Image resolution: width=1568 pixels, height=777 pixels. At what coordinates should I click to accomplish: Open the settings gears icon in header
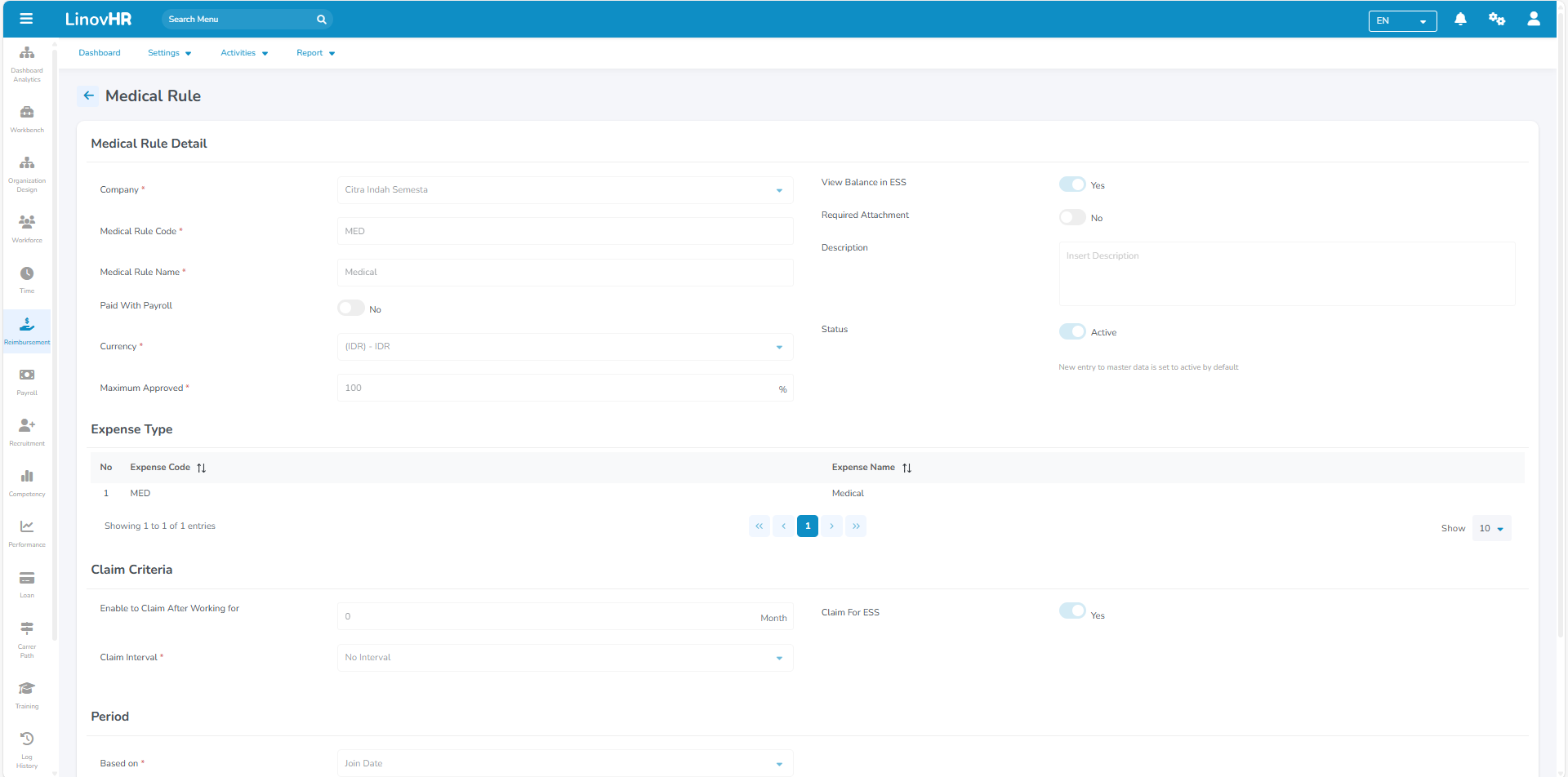tap(1496, 19)
